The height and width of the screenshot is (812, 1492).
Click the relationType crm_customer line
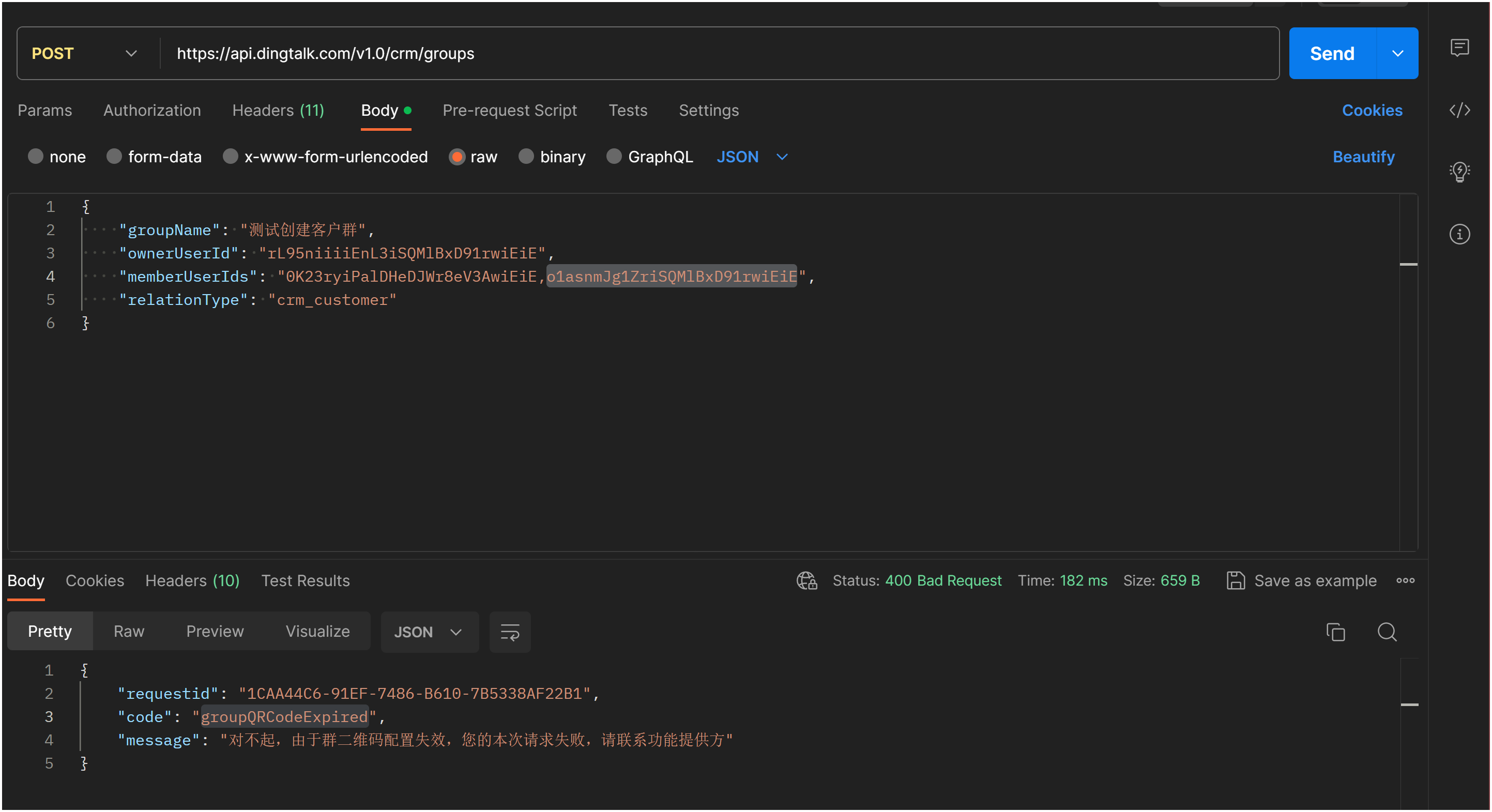point(257,299)
